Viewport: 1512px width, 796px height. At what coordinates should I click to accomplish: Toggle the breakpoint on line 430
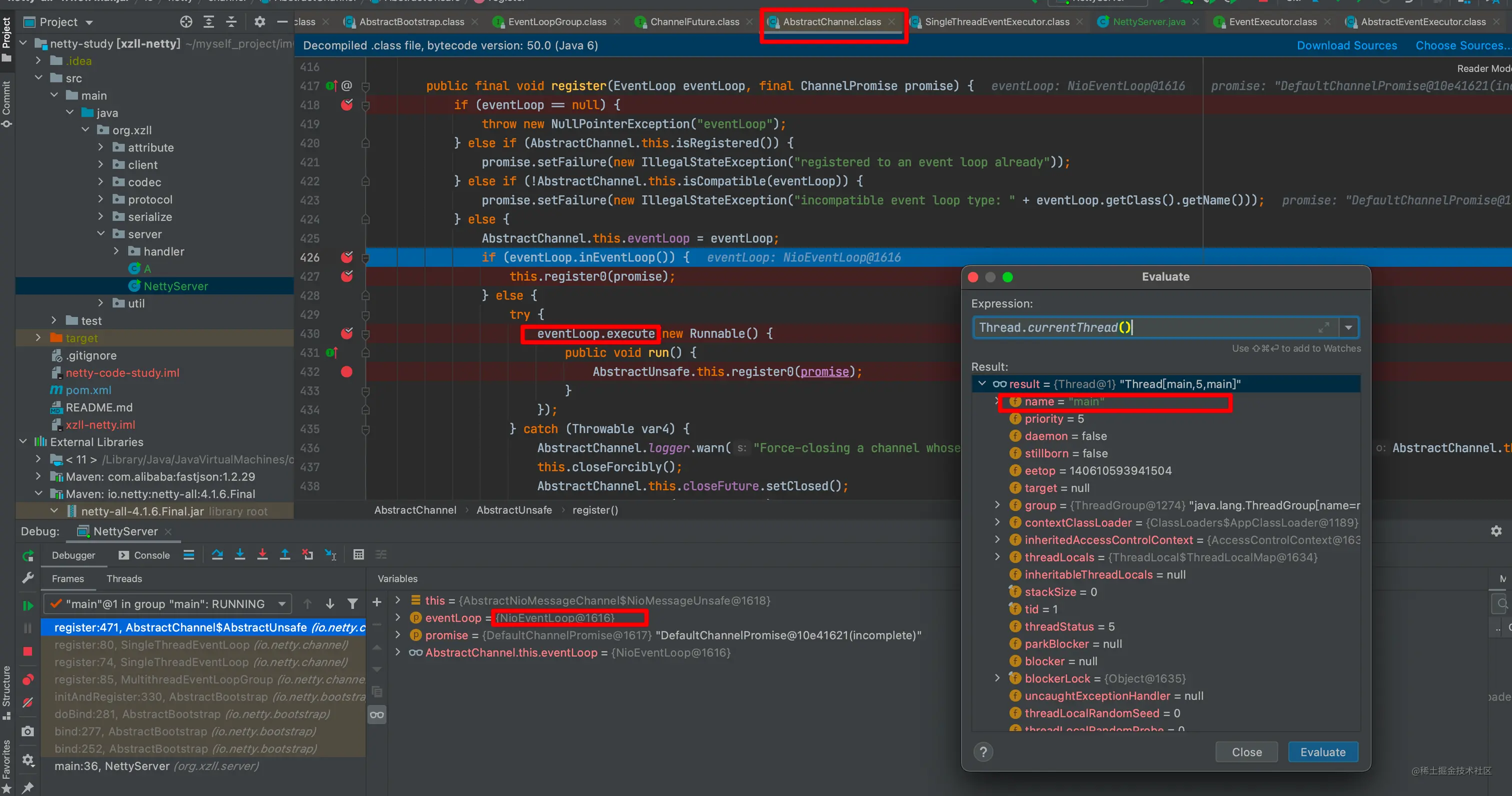point(347,334)
